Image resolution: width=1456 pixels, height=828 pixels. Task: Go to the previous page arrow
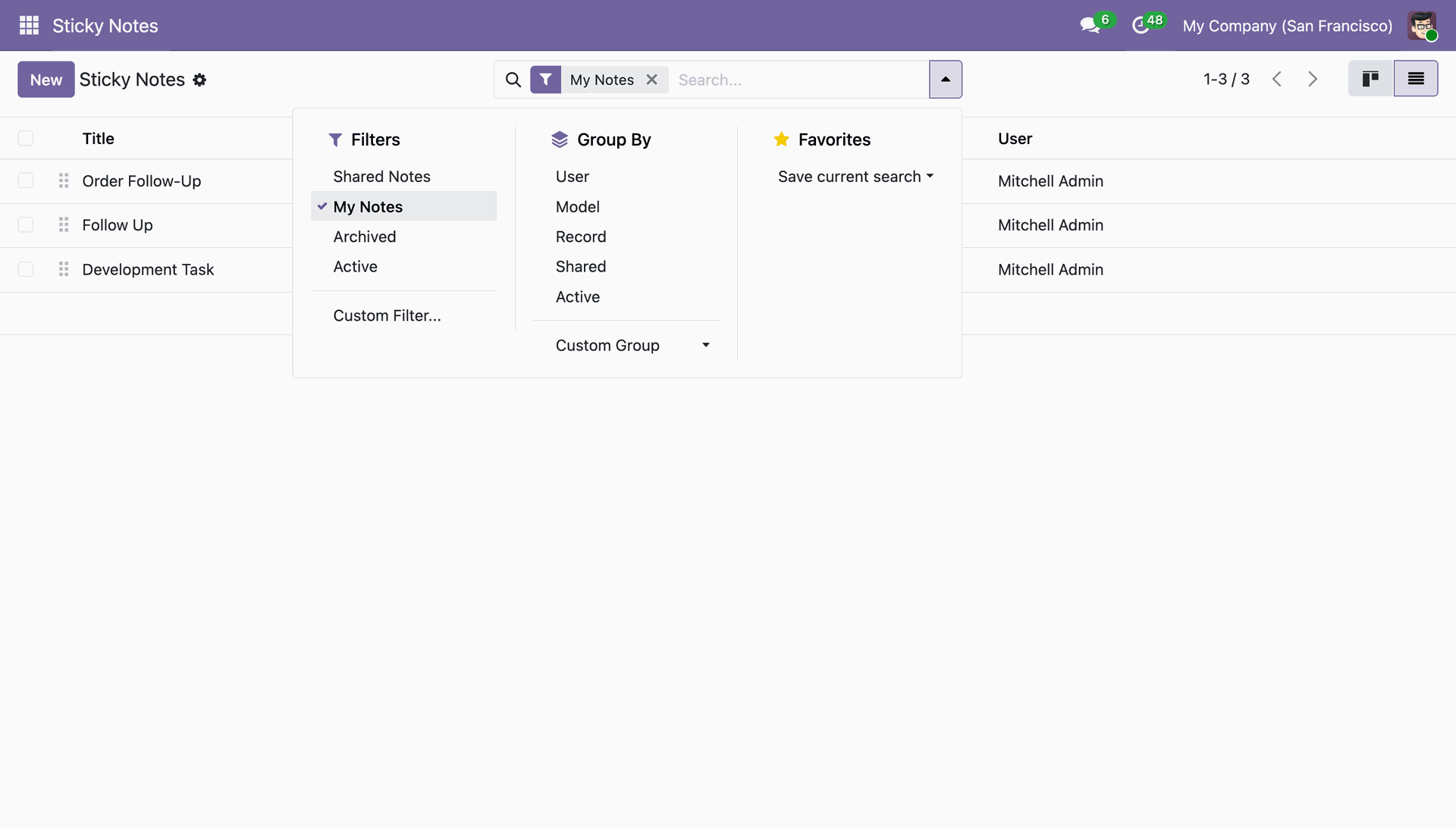(1277, 79)
